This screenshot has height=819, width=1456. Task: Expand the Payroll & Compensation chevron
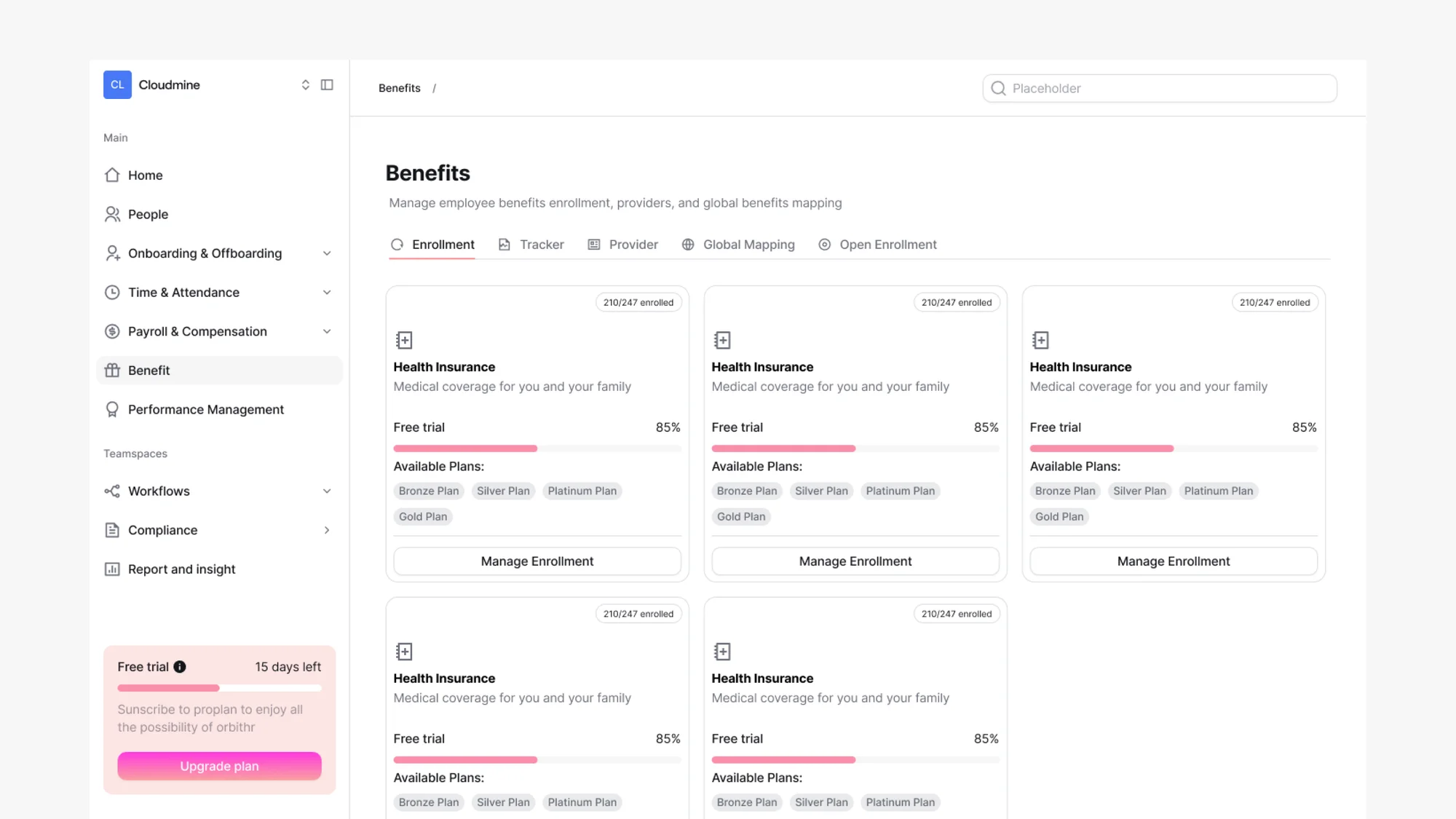click(x=327, y=331)
